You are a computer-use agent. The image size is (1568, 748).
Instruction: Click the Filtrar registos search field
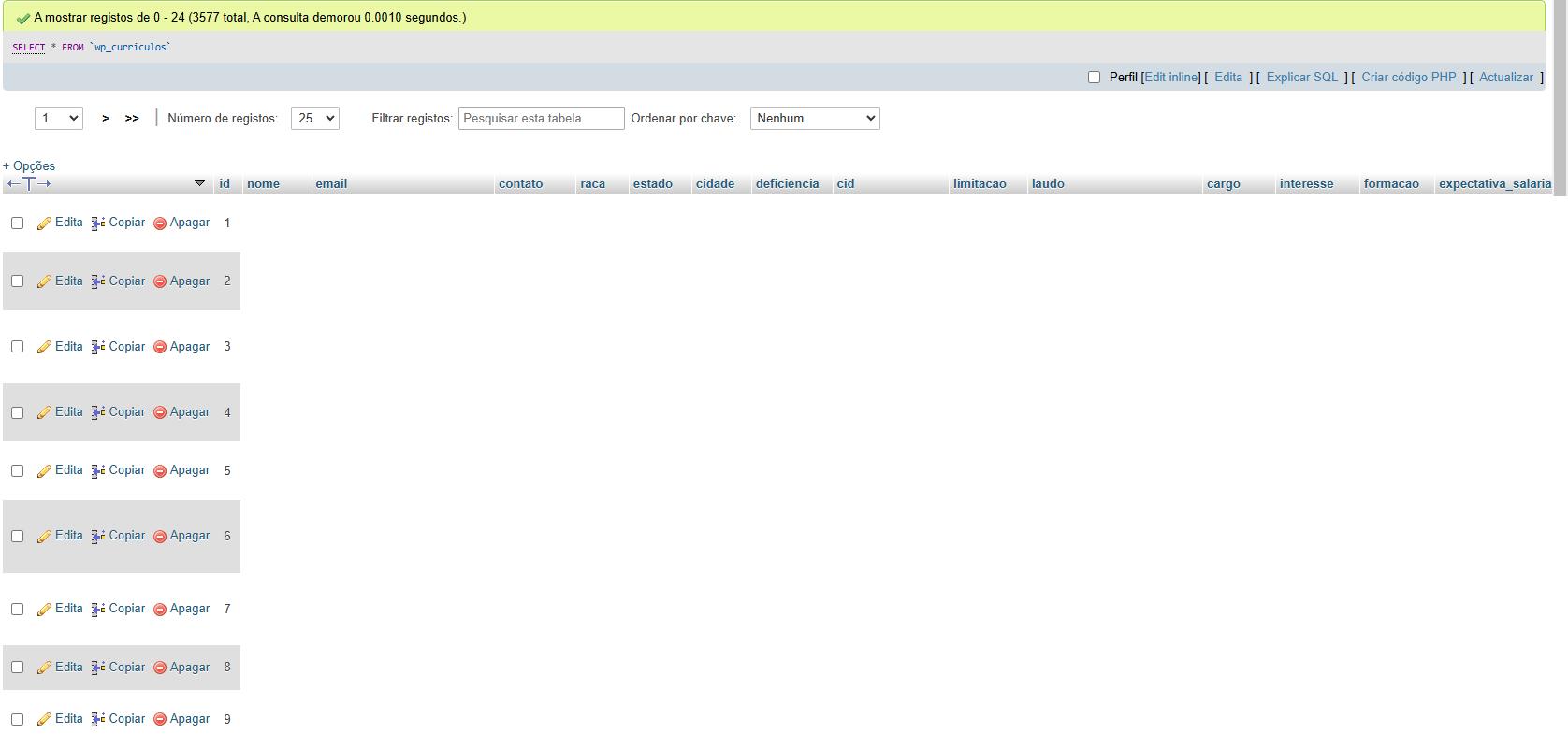(541, 118)
